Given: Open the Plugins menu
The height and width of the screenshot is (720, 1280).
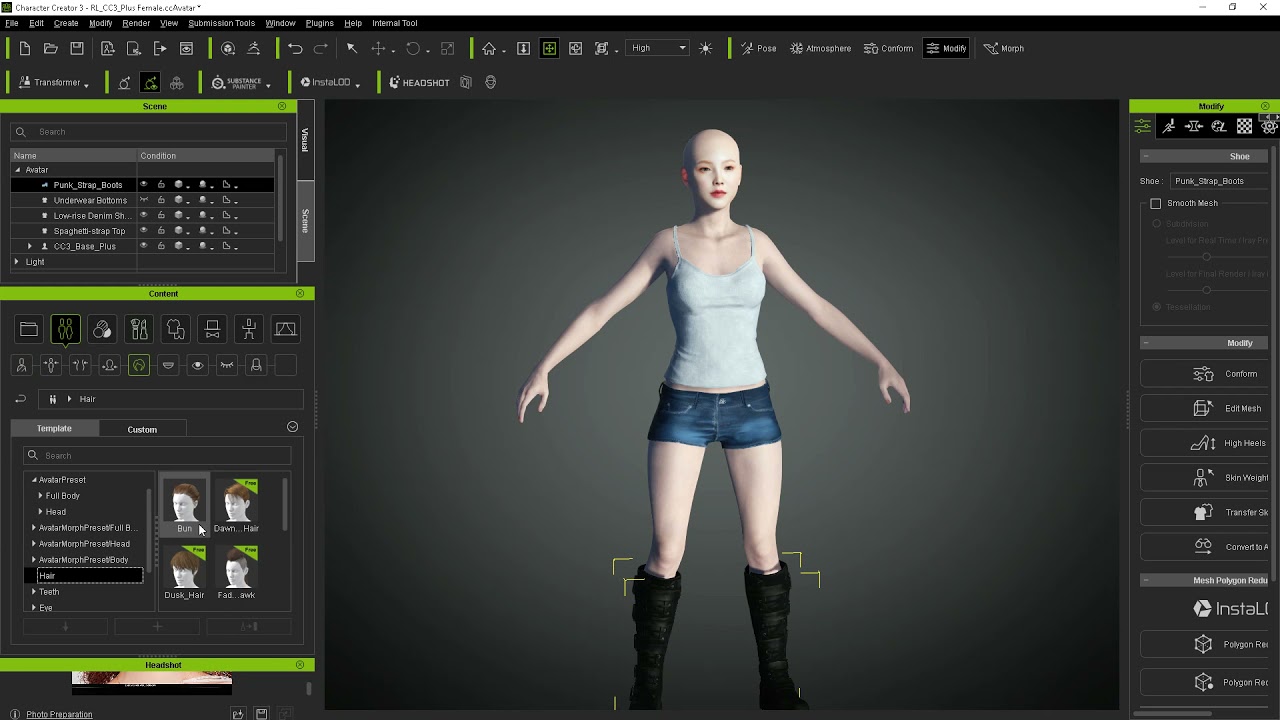Looking at the screenshot, I should click(x=319, y=23).
